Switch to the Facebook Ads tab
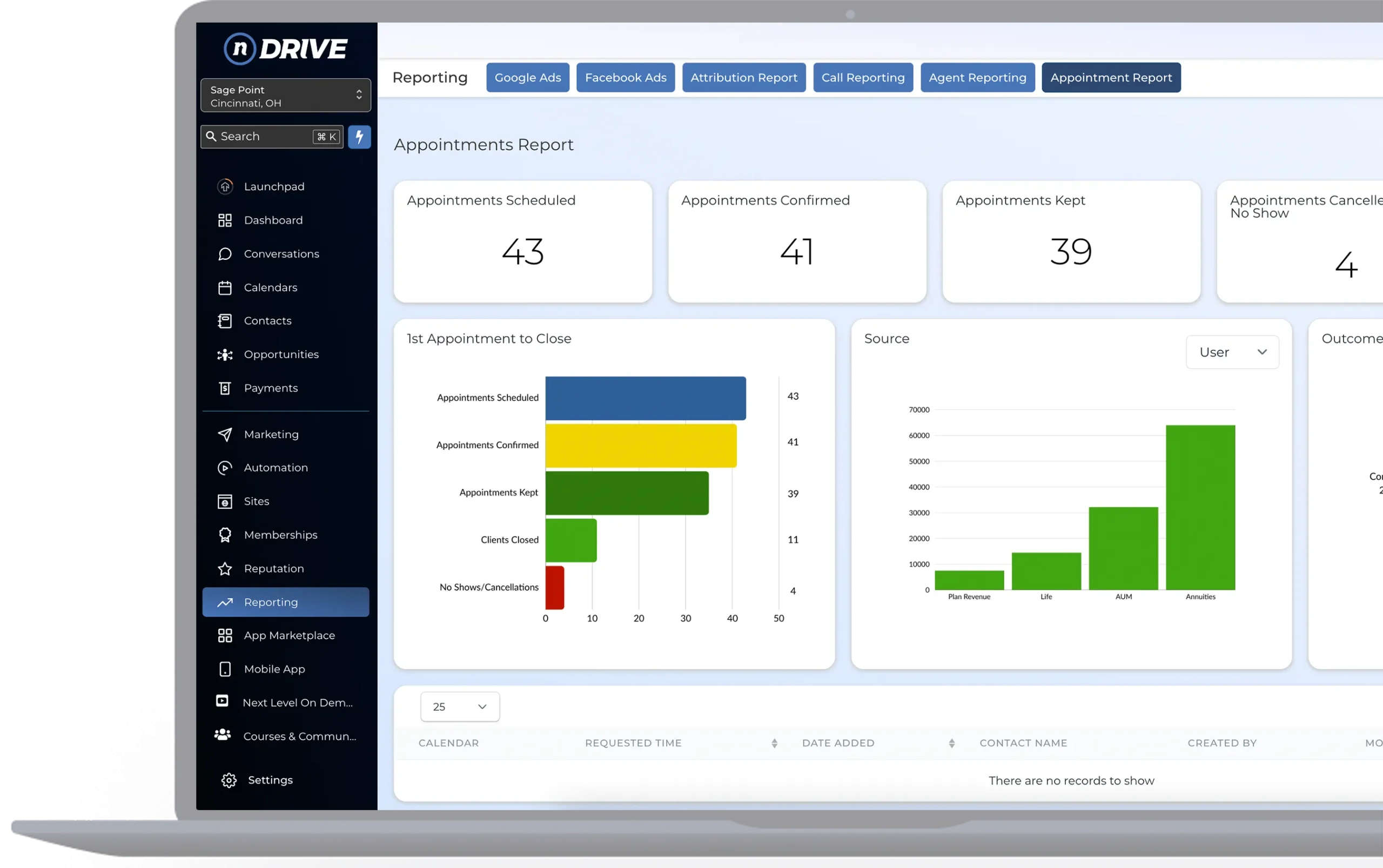 coord(626,77)
